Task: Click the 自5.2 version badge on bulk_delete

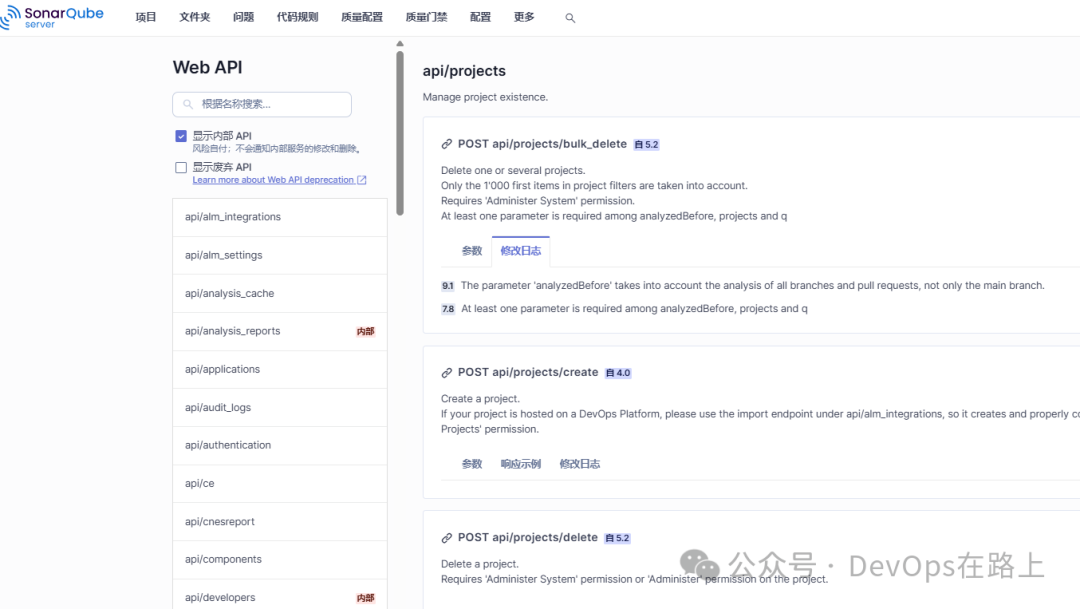Action: click(646, 143)
